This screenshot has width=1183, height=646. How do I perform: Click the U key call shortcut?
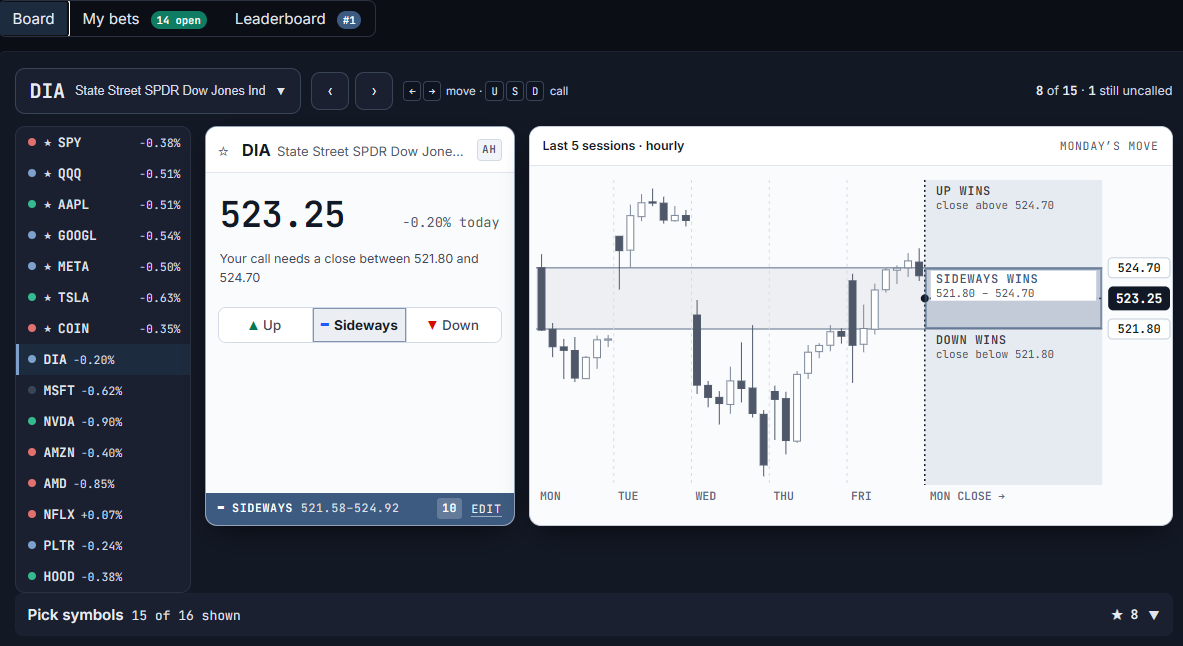pos(494,91)
